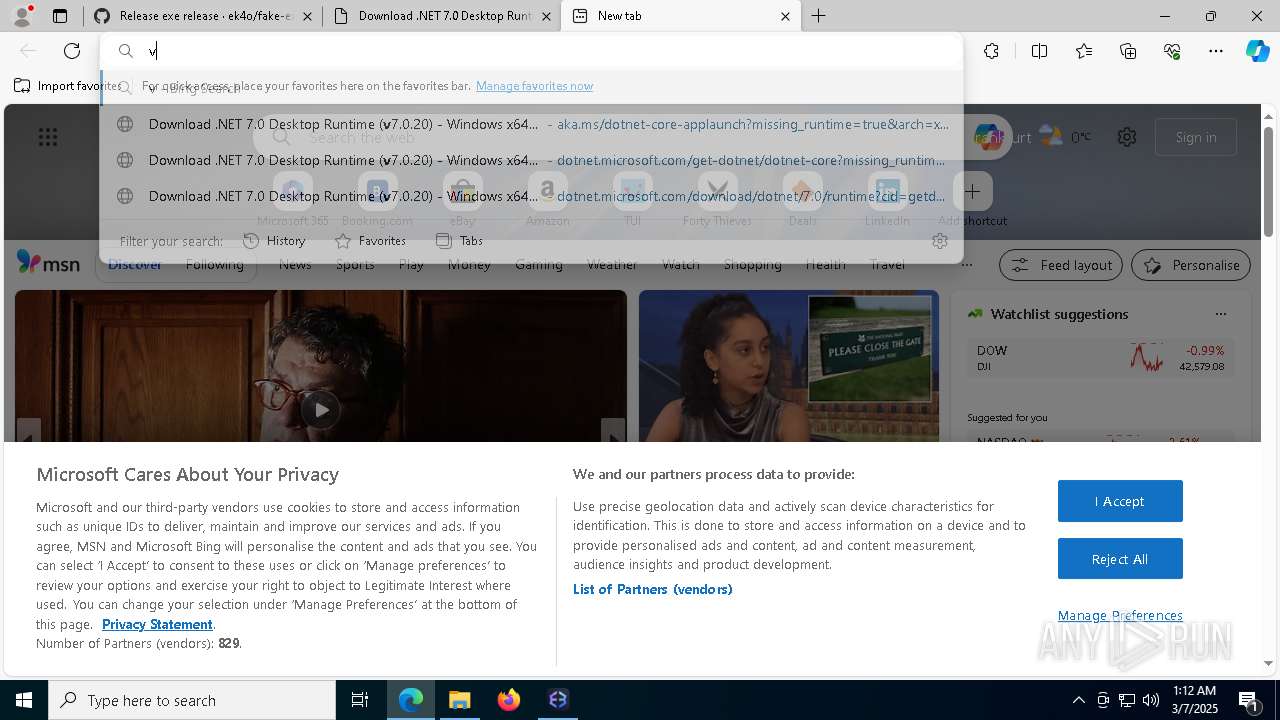Viewport: 1280px width, 720px height.
Task: Open Settings and more ellipsis menu
Action: 1216,51
